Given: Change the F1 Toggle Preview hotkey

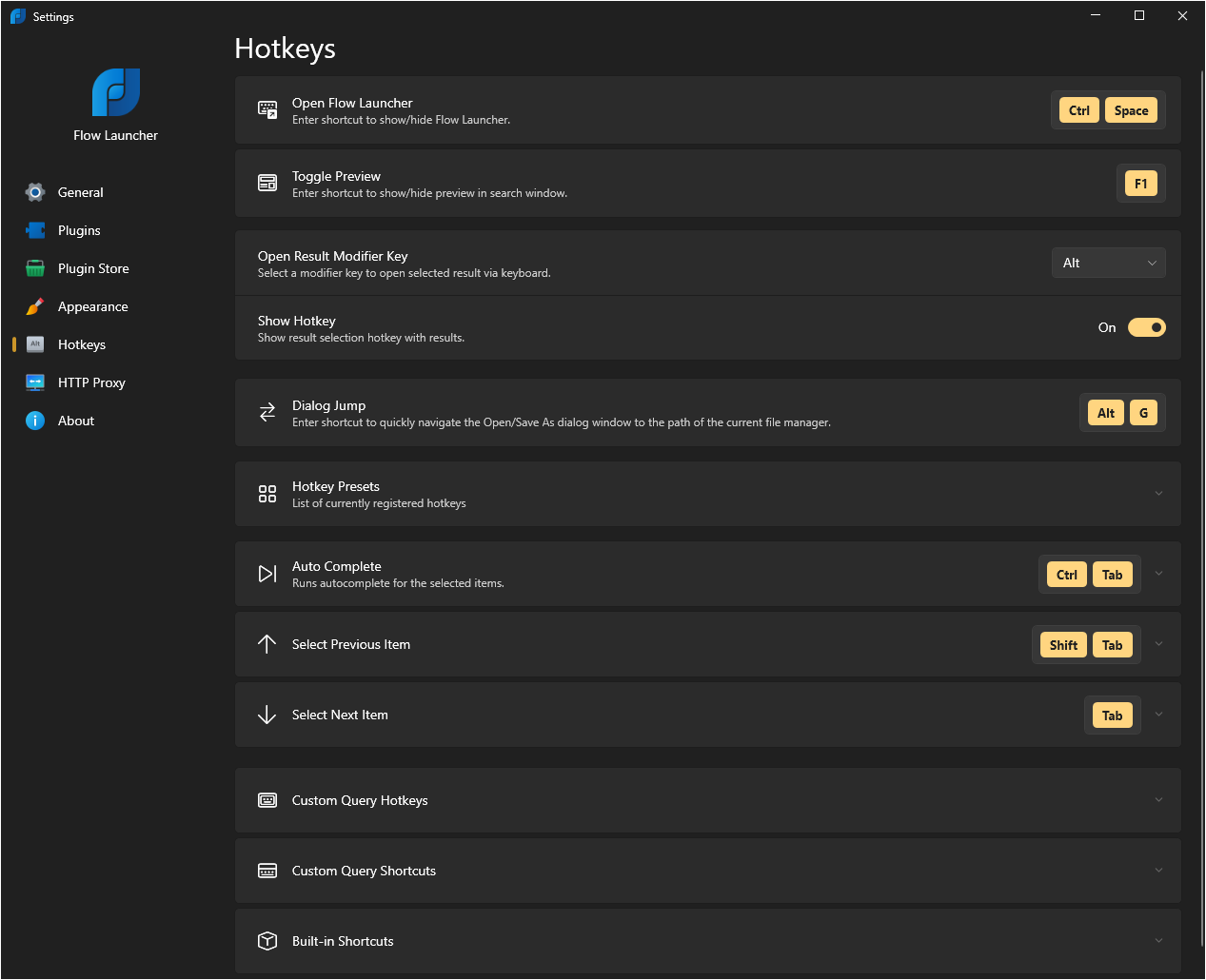Looking at the screenshot, I should point(1140,184).
